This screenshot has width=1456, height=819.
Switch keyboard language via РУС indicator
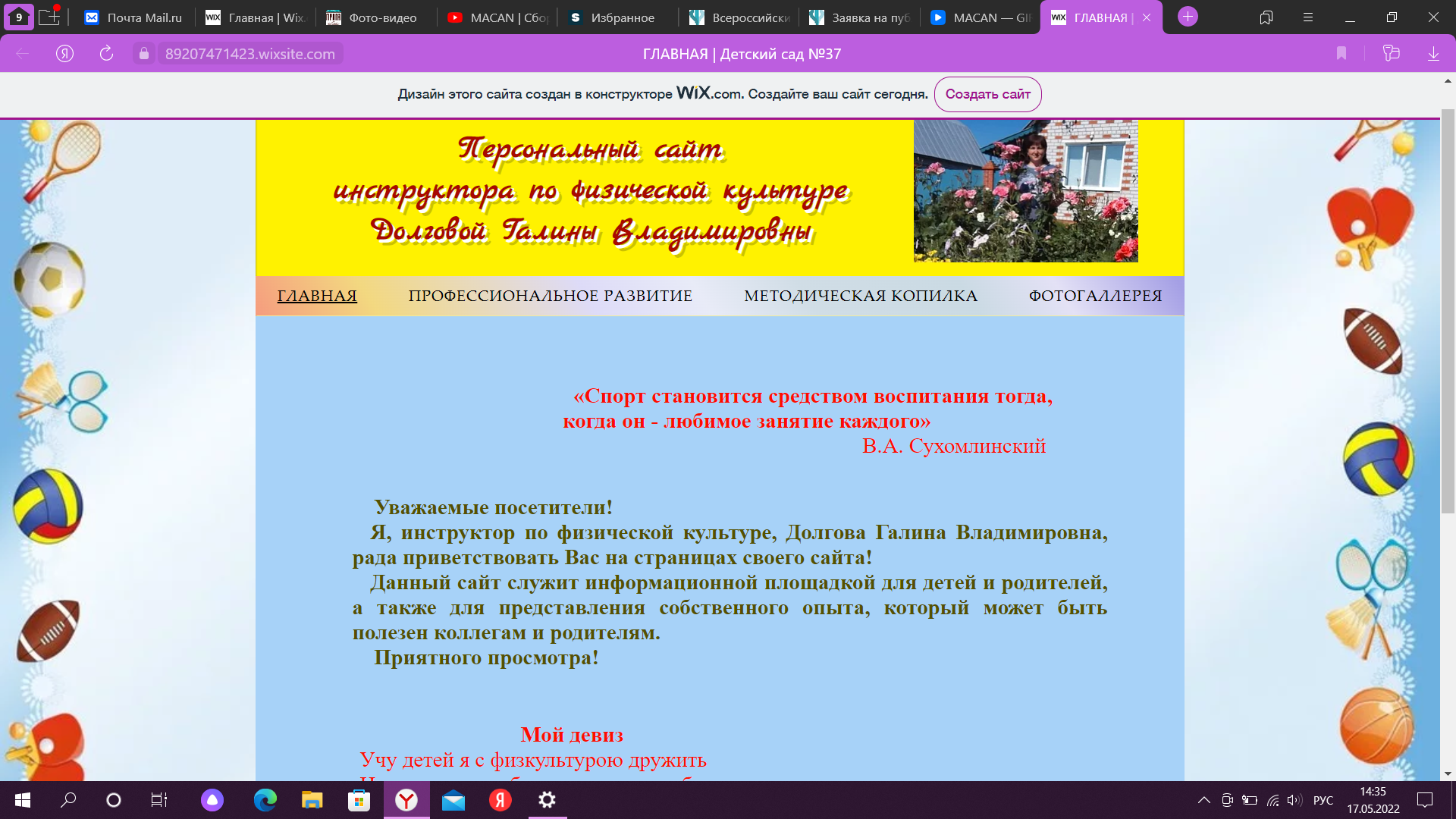[x=1323, y=800]
